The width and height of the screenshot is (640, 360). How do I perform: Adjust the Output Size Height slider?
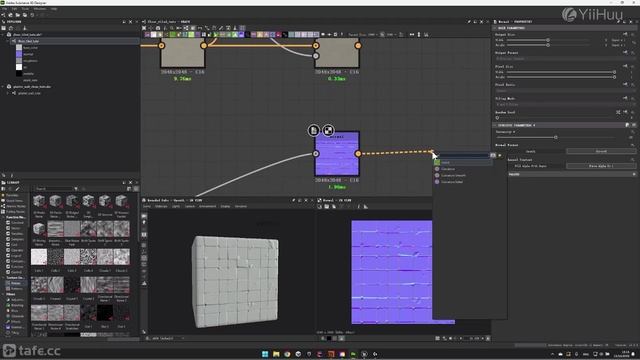pos(548,45)
